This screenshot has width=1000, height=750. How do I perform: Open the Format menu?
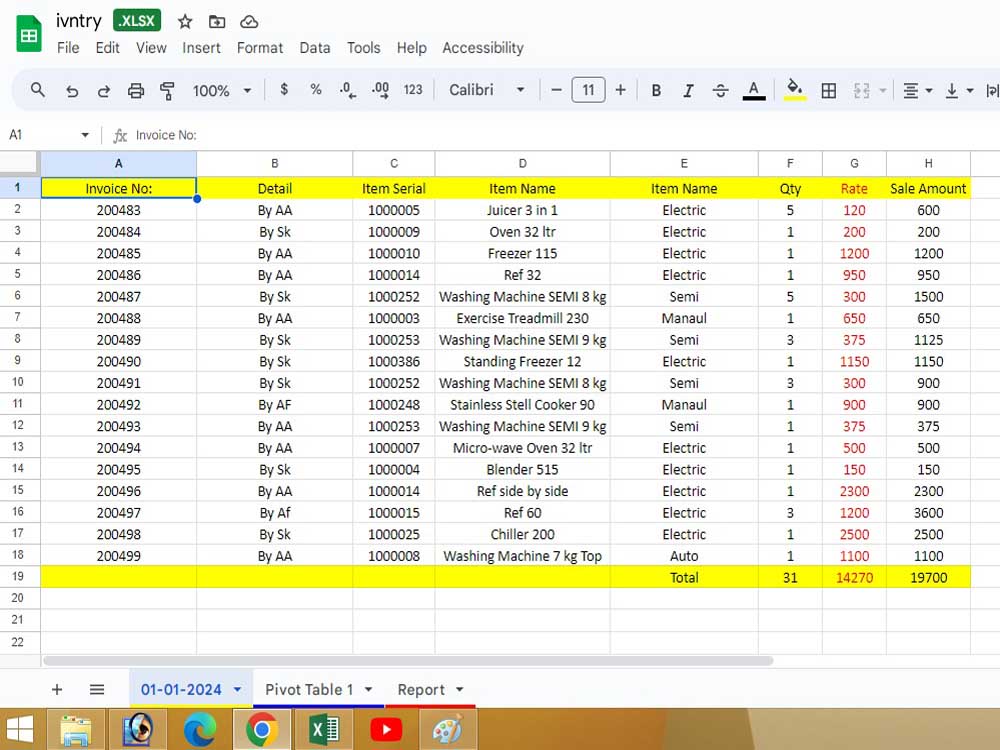pyautogui.click(x=260, y=48)
